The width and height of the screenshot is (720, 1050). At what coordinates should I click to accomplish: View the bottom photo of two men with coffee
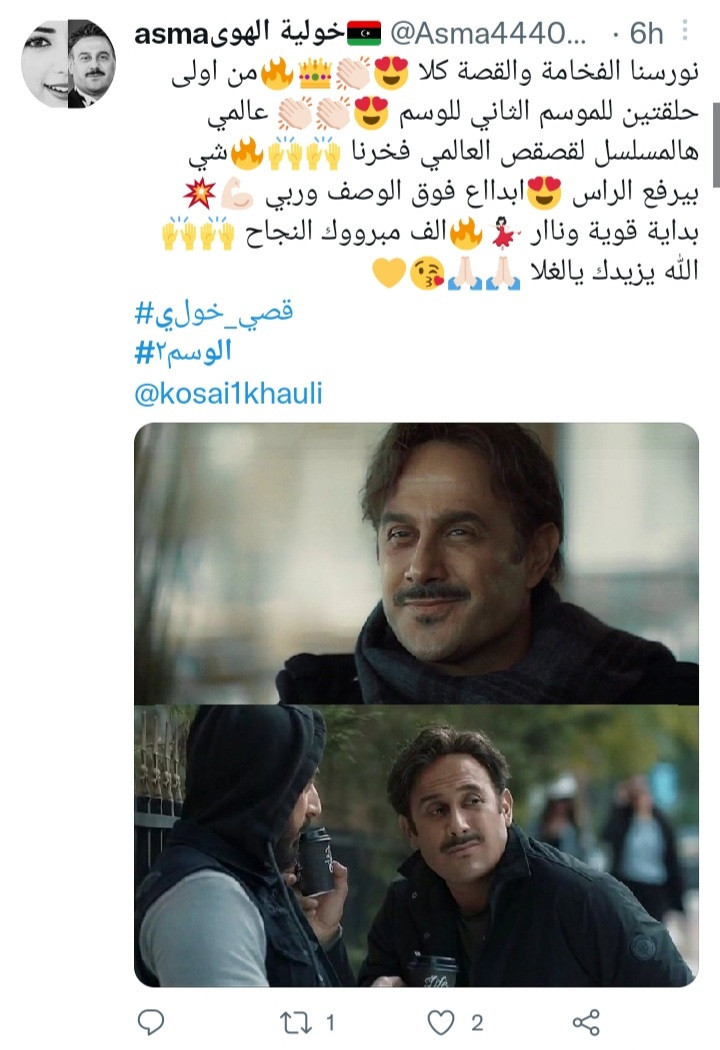tap(416, 846)
